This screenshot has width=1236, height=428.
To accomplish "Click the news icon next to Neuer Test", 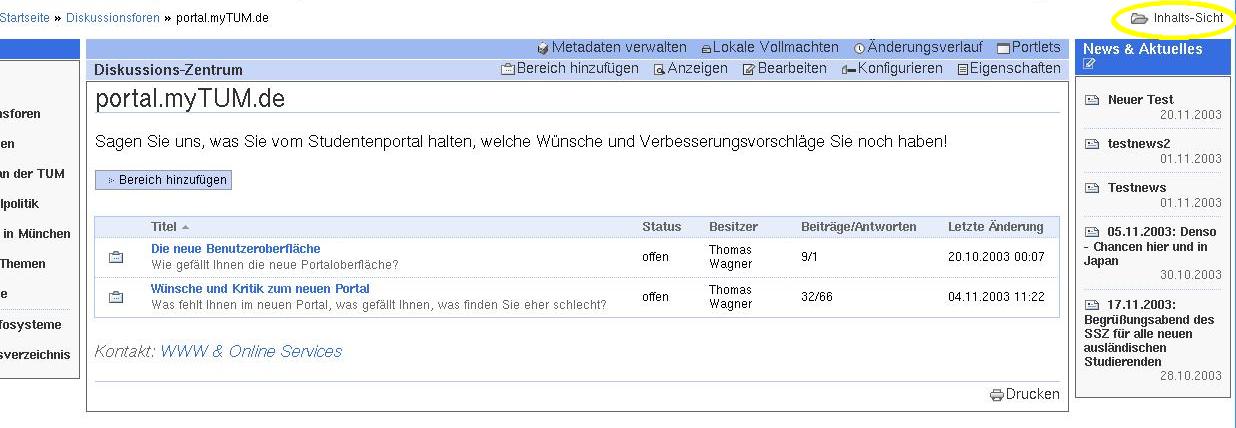I will (x=1092, y=100).
